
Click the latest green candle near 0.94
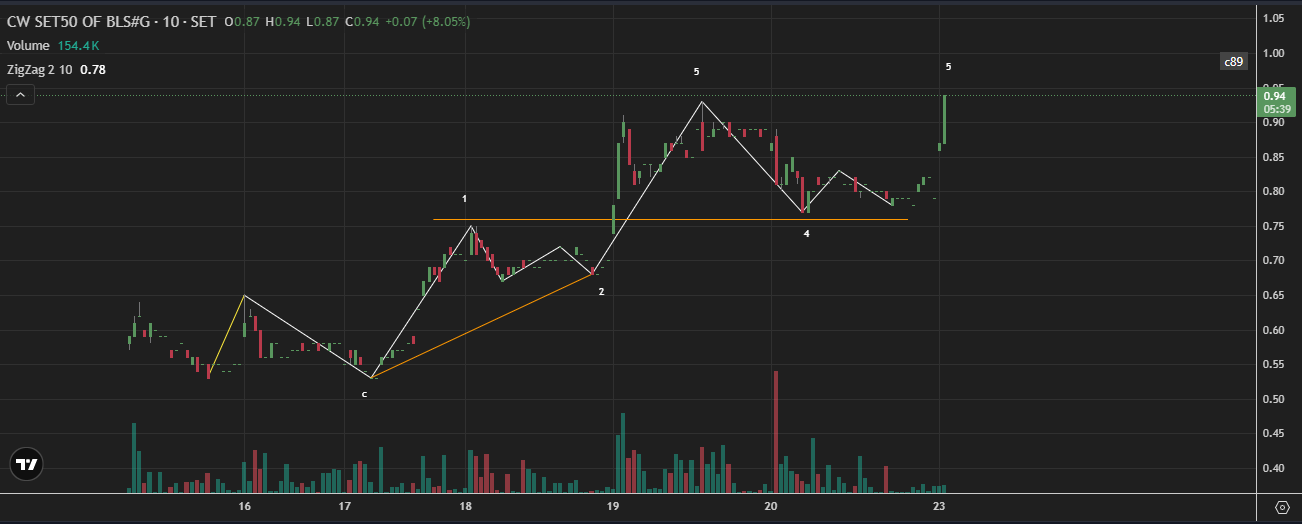tap(945, 119)
